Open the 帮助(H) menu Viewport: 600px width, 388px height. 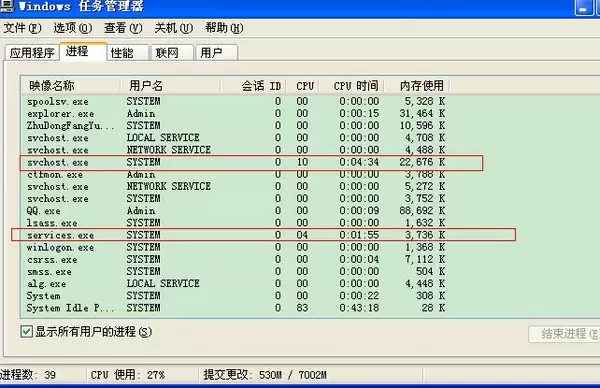(224, 28)
